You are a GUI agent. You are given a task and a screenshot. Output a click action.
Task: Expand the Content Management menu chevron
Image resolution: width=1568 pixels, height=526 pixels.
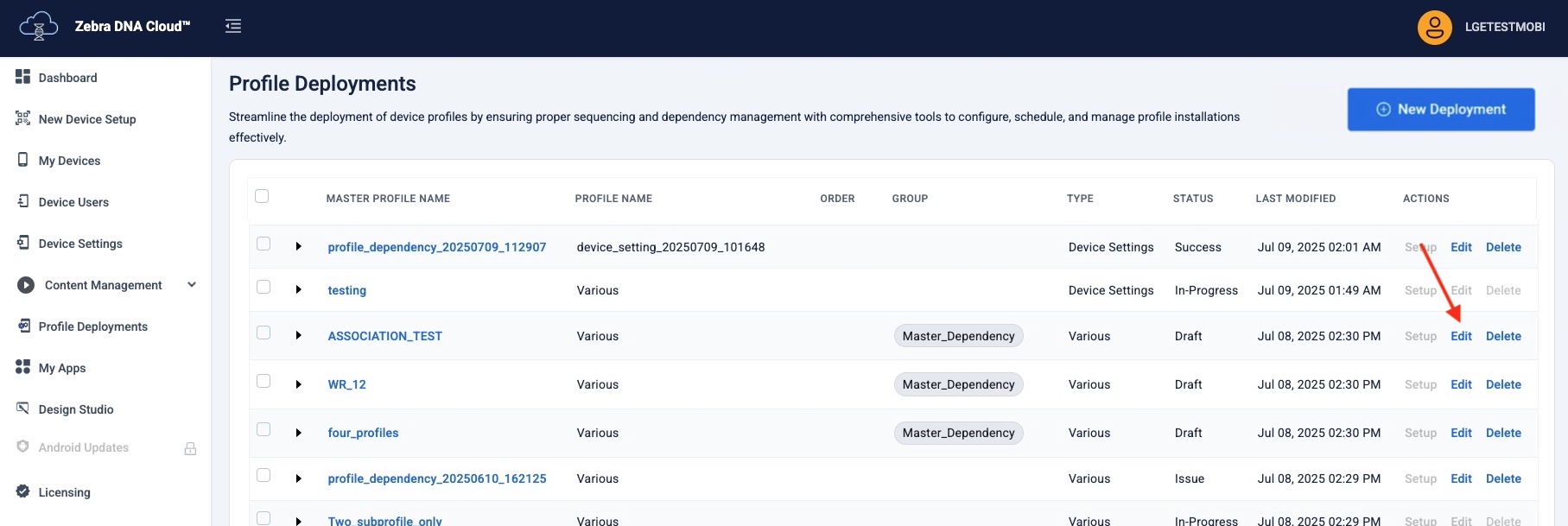(x=192, y=285)
